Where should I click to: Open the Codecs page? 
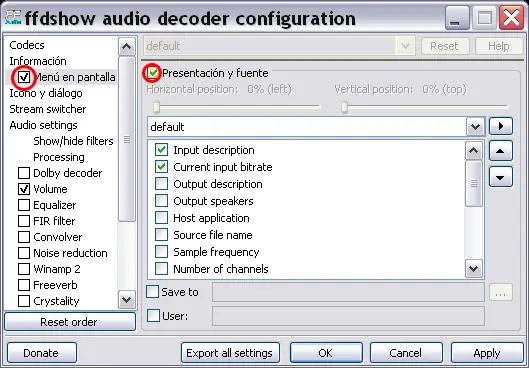tap(27, 45)
